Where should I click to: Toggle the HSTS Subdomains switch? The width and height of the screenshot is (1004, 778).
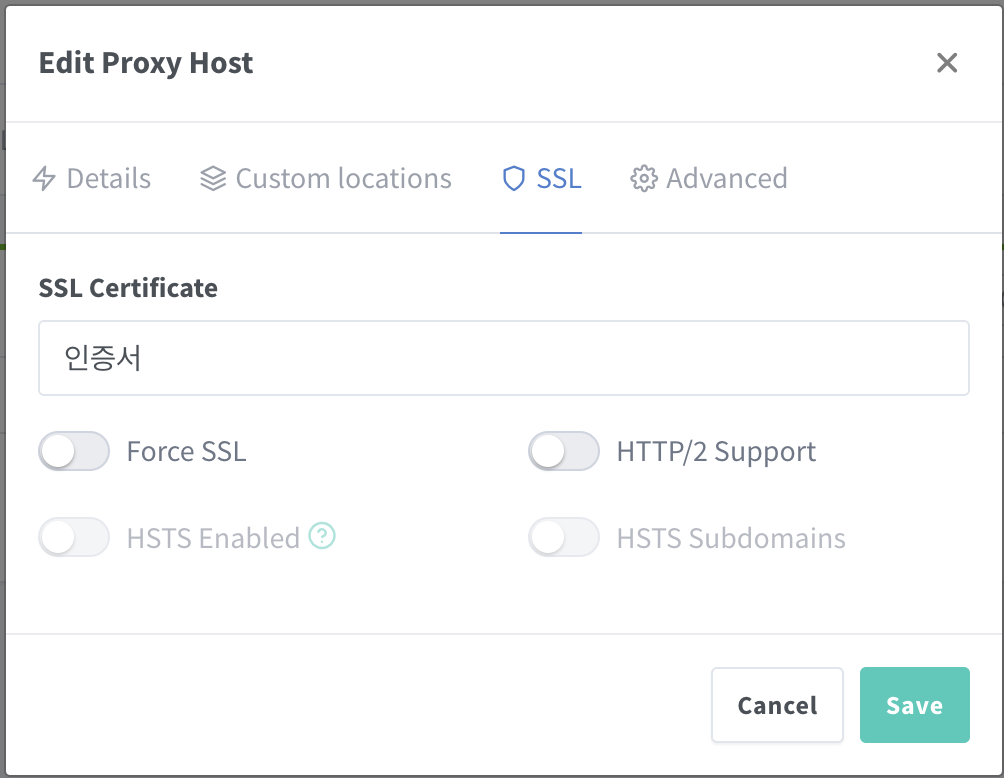(x=564, y=538)
